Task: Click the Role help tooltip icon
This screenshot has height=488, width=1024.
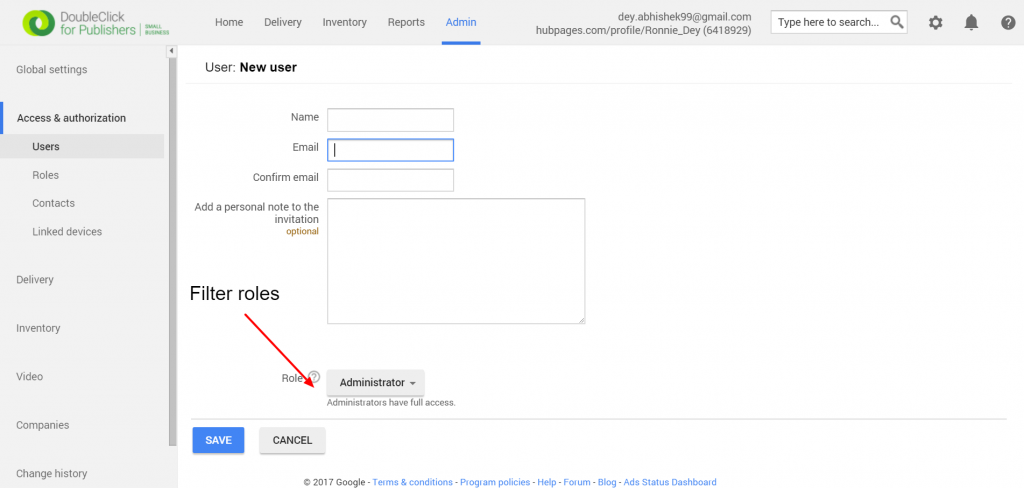Action: pyautogui.click(x=314, y=377)
